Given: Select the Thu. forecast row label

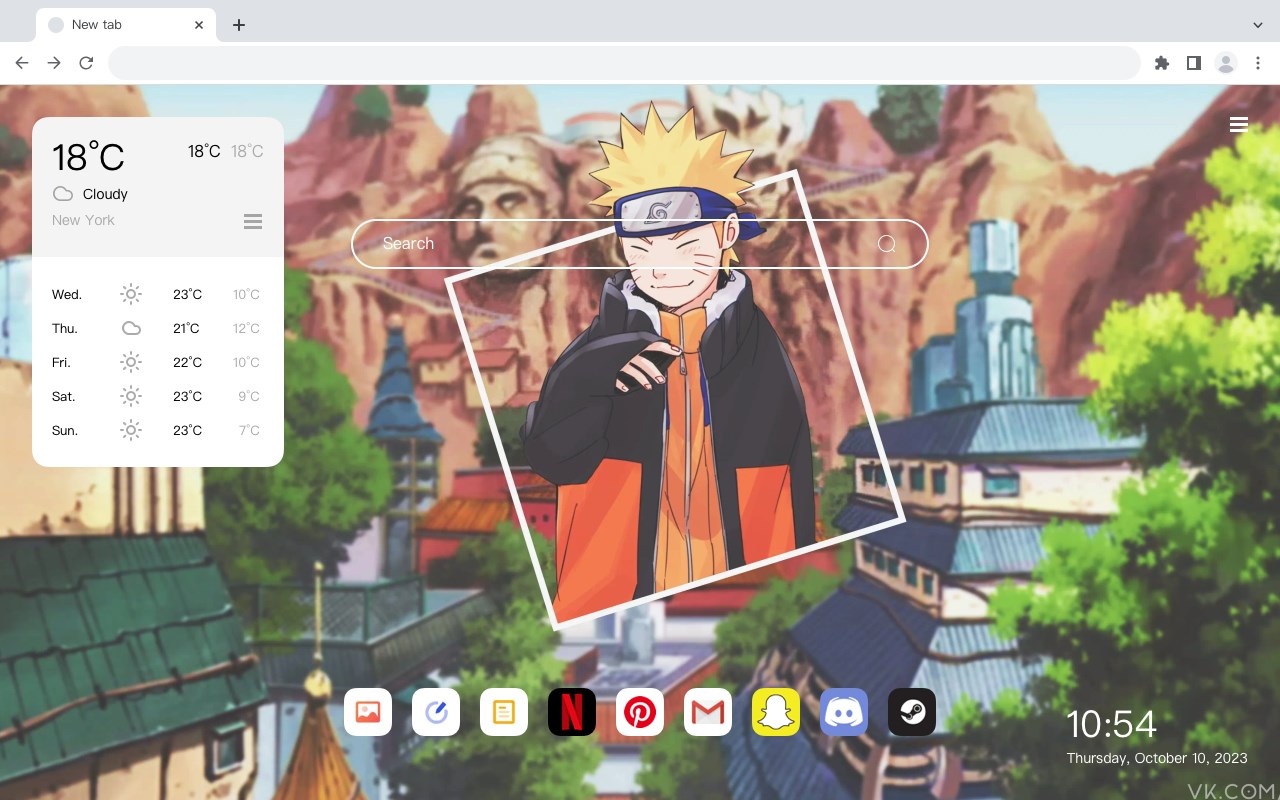Looking at the screenshot, I should (65, 328).
